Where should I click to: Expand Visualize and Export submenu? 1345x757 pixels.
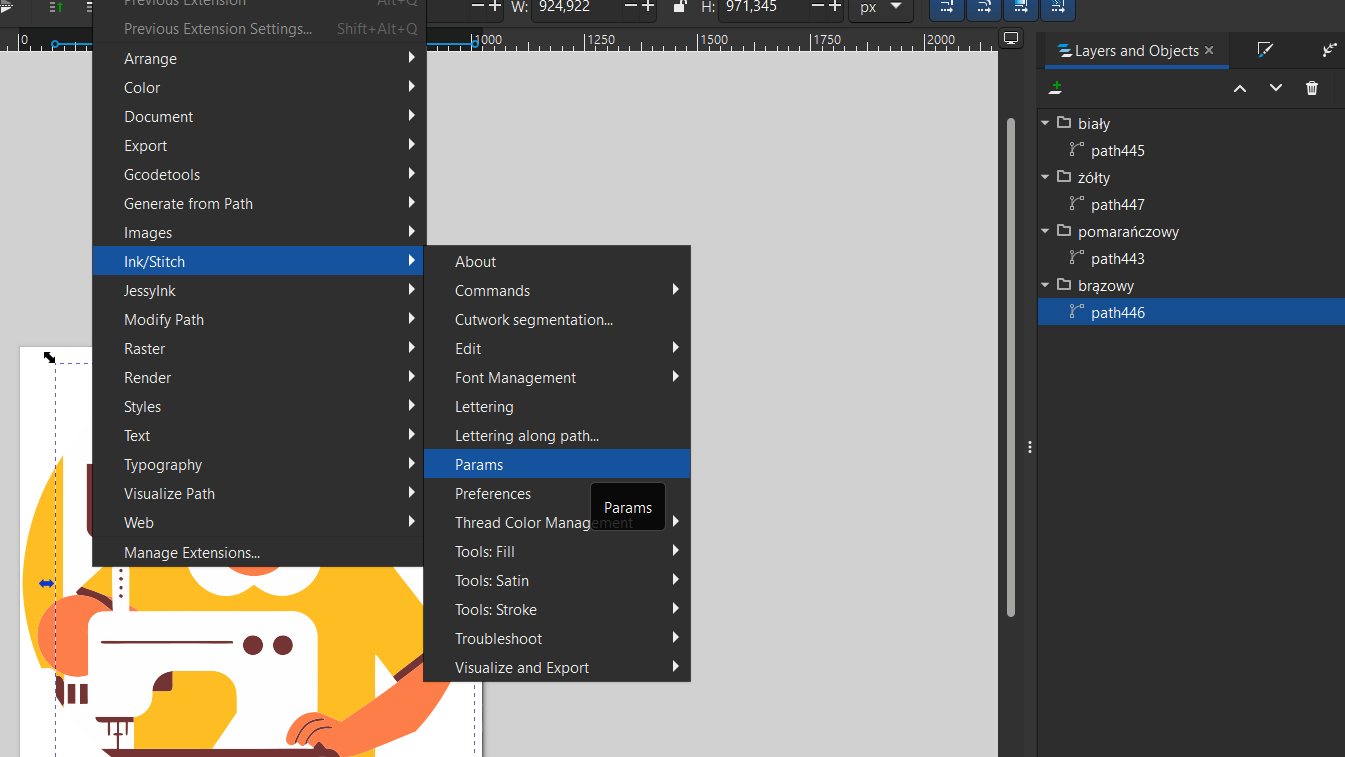(557, 668)
